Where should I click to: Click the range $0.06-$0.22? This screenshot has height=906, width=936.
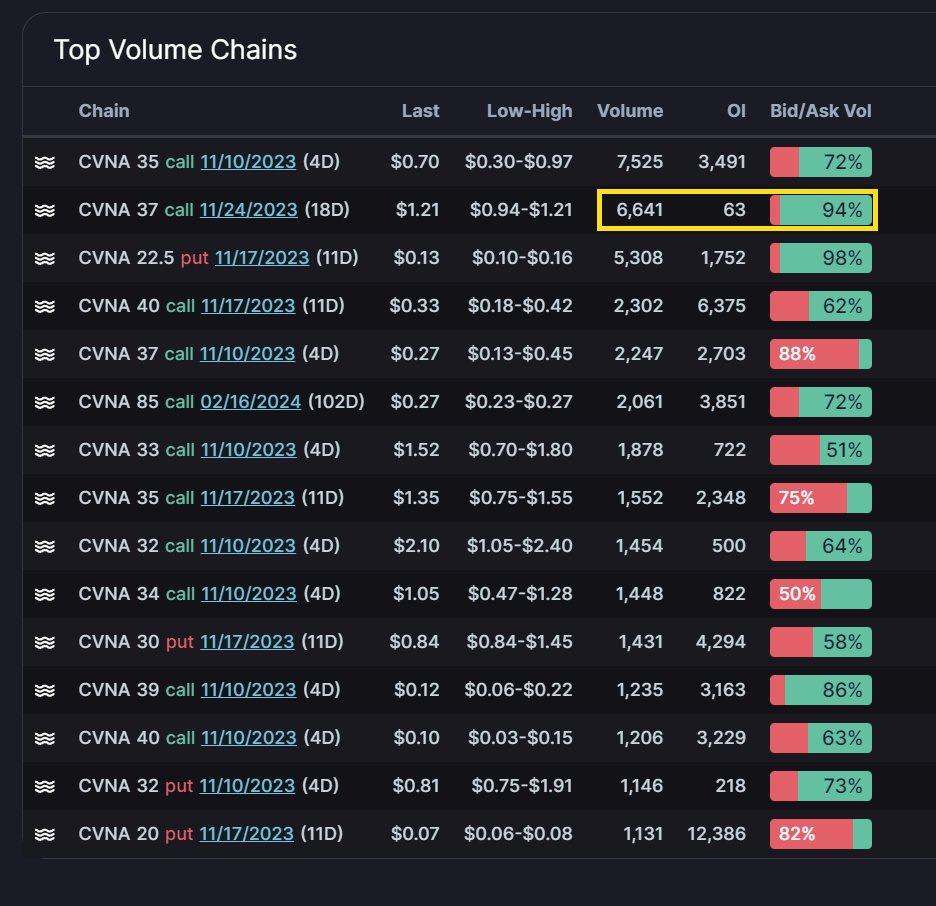click(x=518, y=690)
